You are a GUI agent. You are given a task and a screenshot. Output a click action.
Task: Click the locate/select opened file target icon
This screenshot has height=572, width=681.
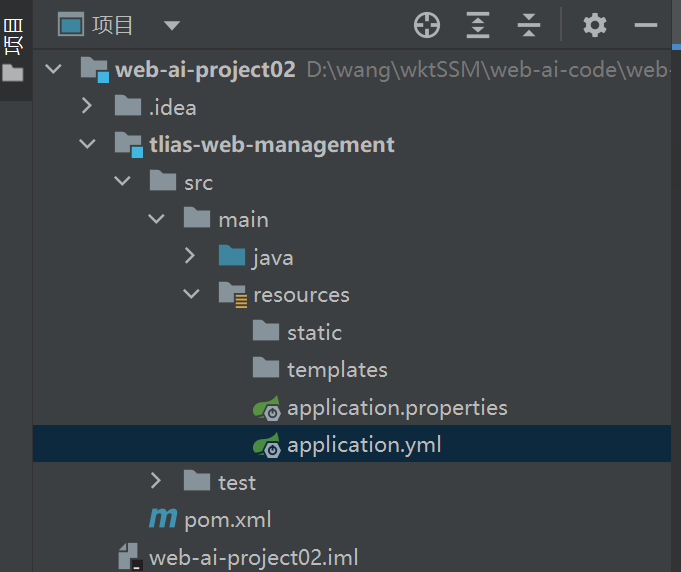pyautogui.click(x=427, y=25)
